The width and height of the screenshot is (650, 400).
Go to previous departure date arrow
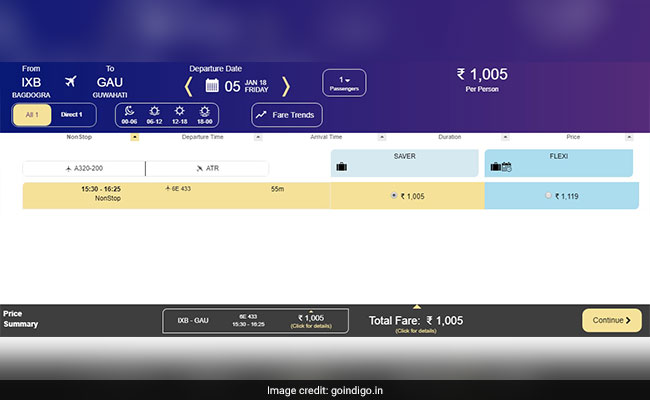coord(189,86)
